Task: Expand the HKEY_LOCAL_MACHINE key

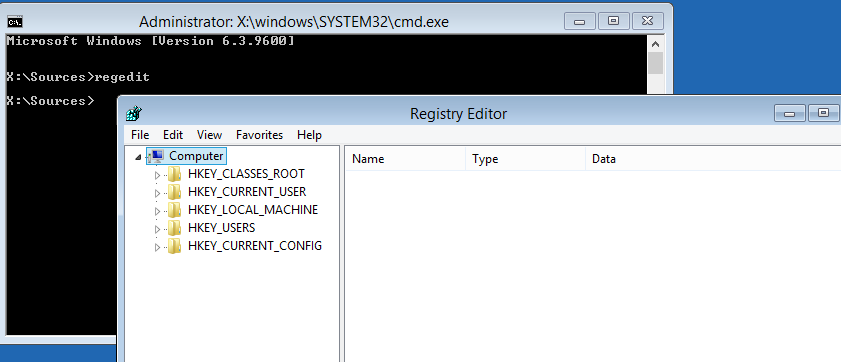Action: pyautogui.click(x=157, y=211)
